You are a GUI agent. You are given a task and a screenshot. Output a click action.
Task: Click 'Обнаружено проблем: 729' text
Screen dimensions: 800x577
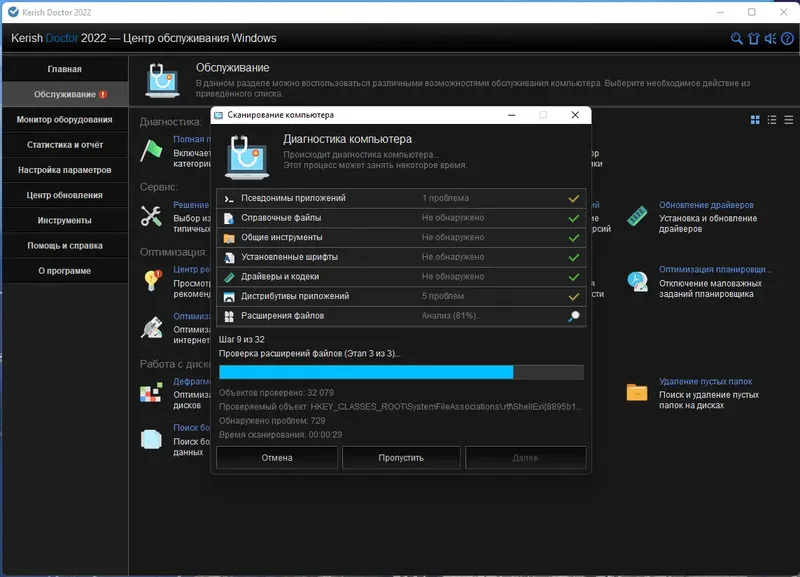click(272, 421)
